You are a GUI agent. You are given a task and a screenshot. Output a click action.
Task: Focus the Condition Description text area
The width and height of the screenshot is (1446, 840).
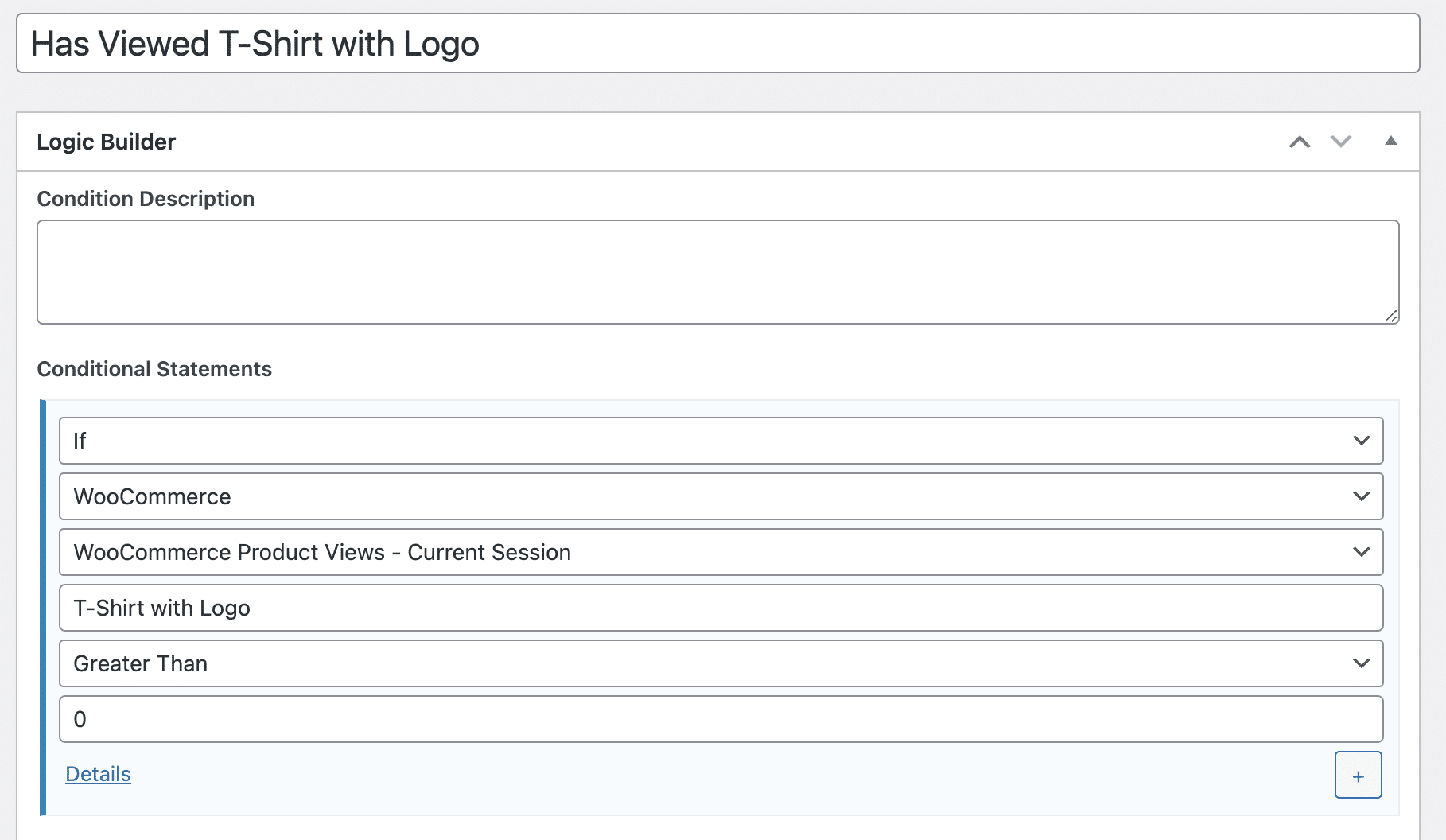tap(717, 272)
